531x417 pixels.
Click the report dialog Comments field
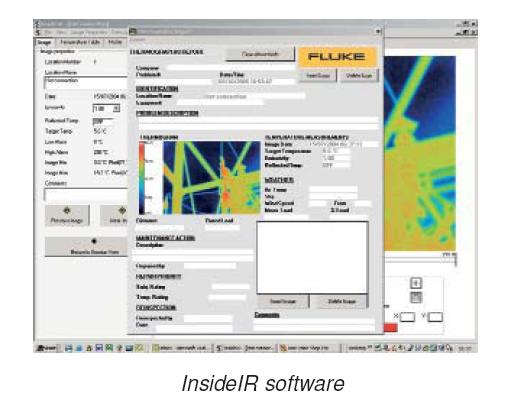pyautogui.click(x=314, y=325)
